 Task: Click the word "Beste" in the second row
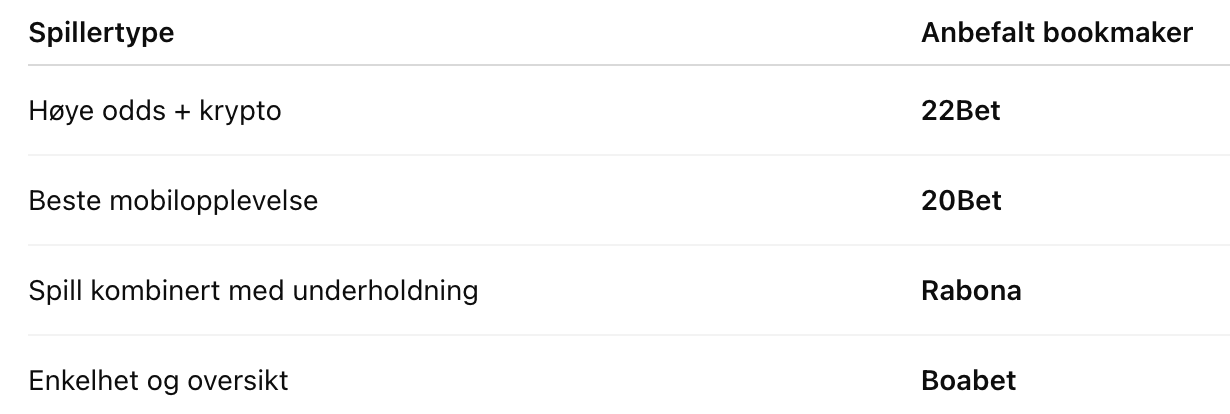pyautogui.click(x=61, y=201)
